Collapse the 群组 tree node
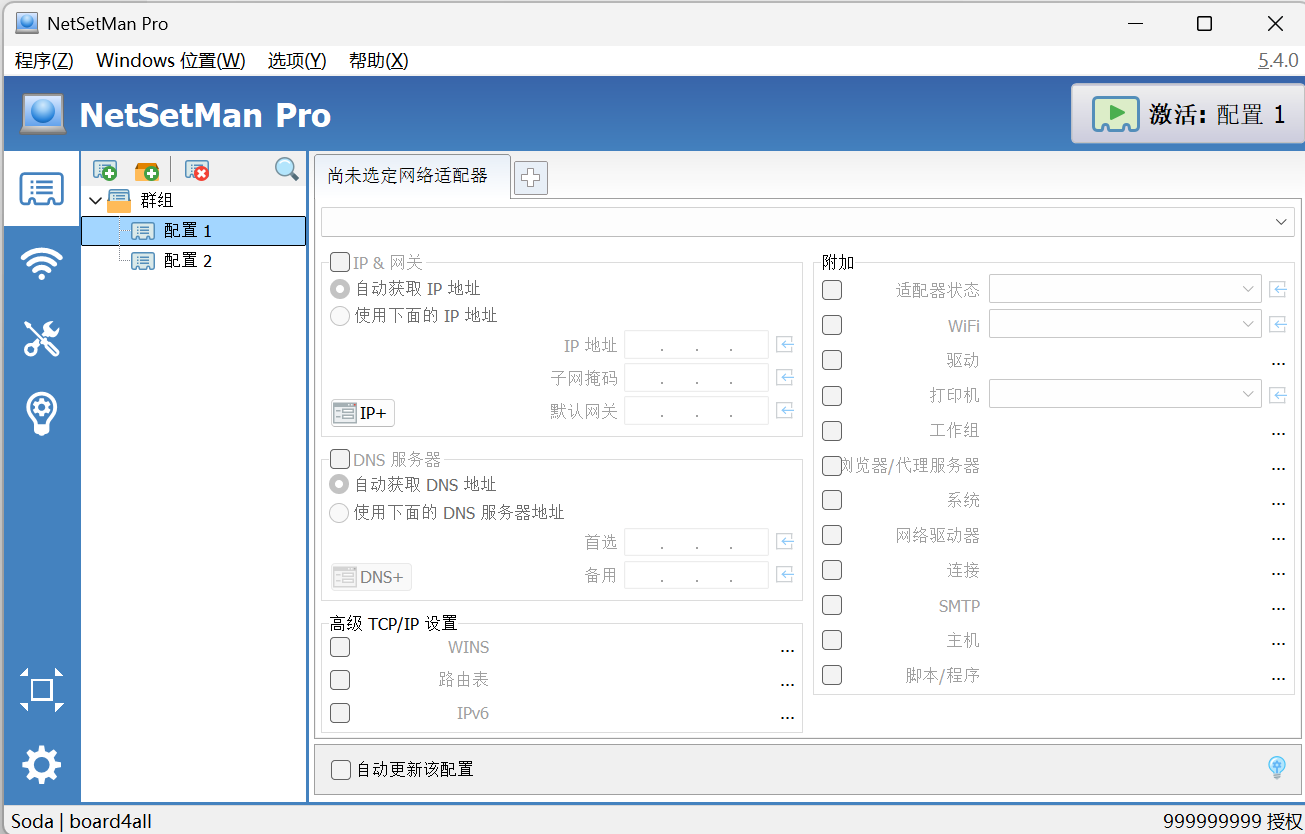The image size is (1305, 834). (x=95, y=200)
